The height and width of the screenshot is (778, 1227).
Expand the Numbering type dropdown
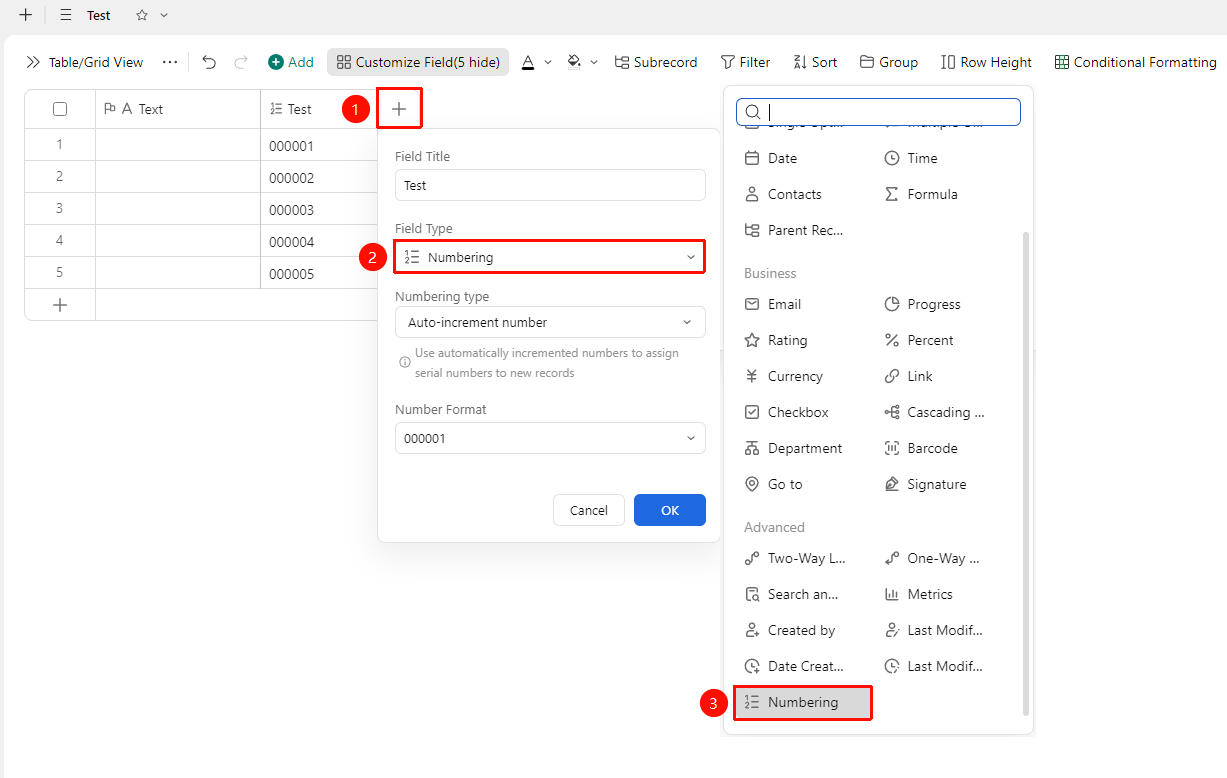[550, 322]
